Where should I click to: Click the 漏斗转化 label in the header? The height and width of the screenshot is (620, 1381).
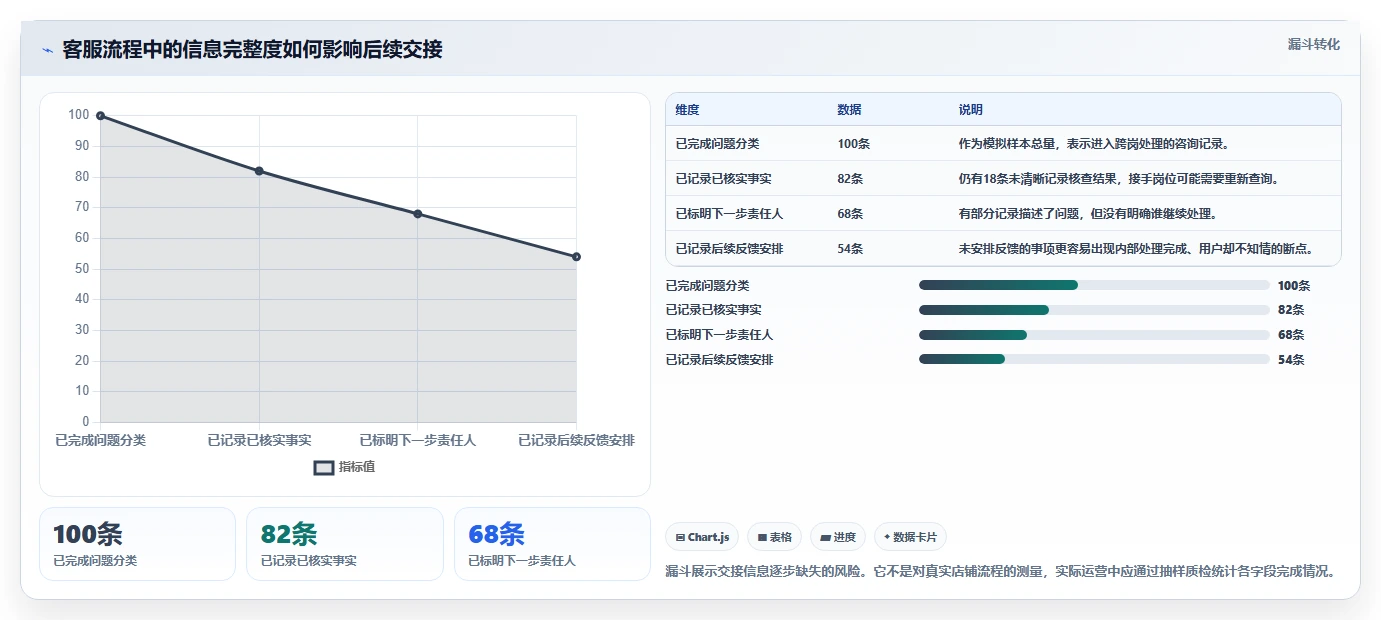(1313, 44)
